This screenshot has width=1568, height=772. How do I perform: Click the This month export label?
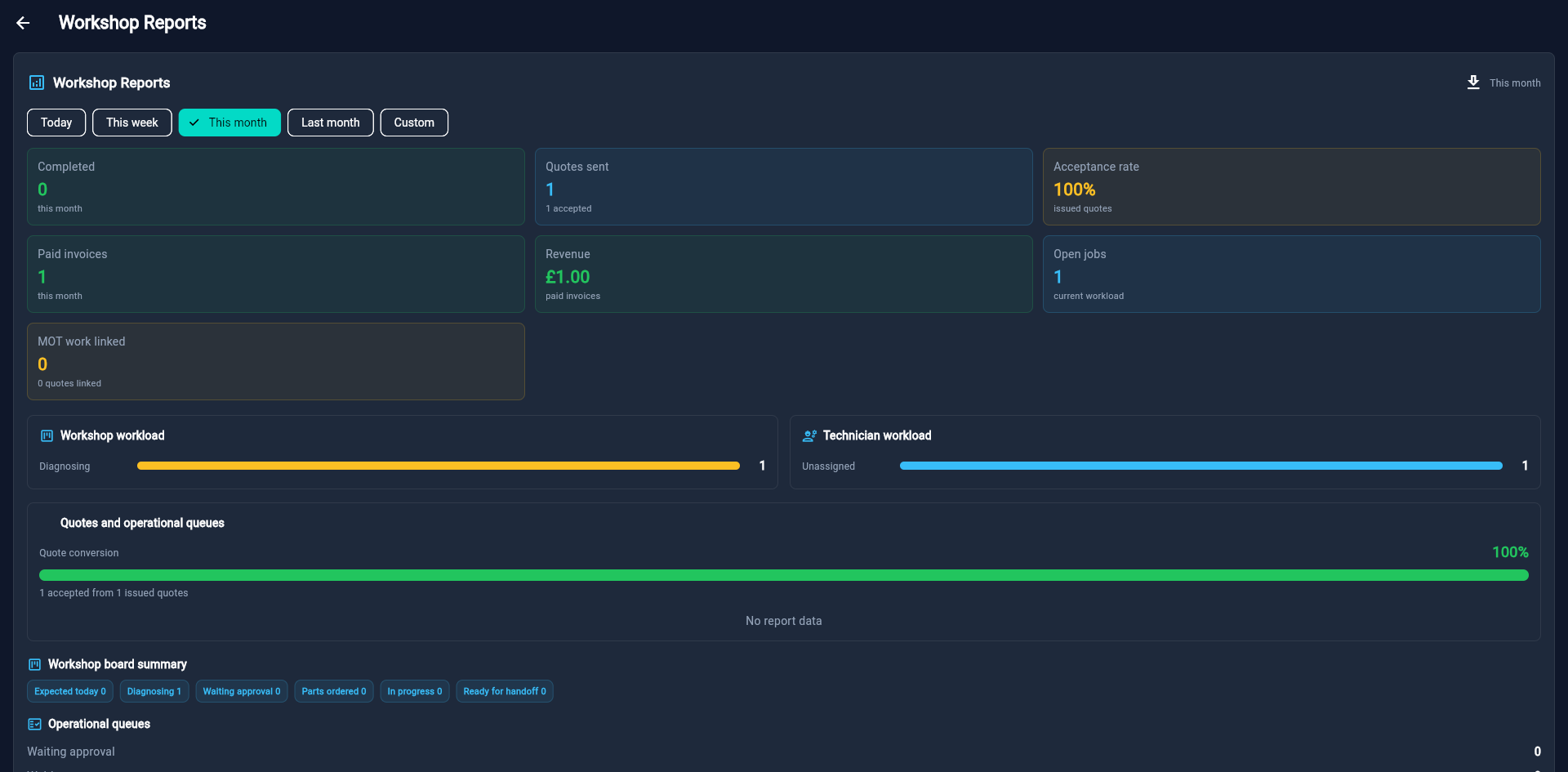(x=1515, y=83)
